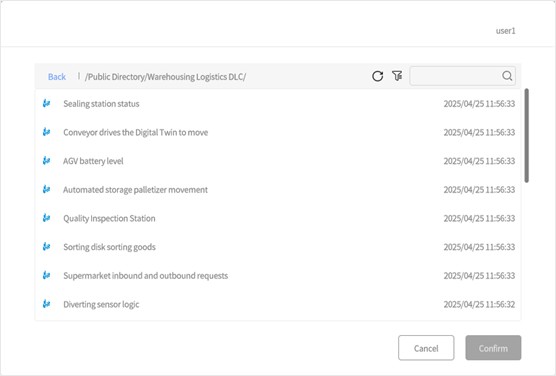Image resolution: width=556 pixels, height=376 pixels.
Task: Click the Cancel button
Action: tap(426, 348)
